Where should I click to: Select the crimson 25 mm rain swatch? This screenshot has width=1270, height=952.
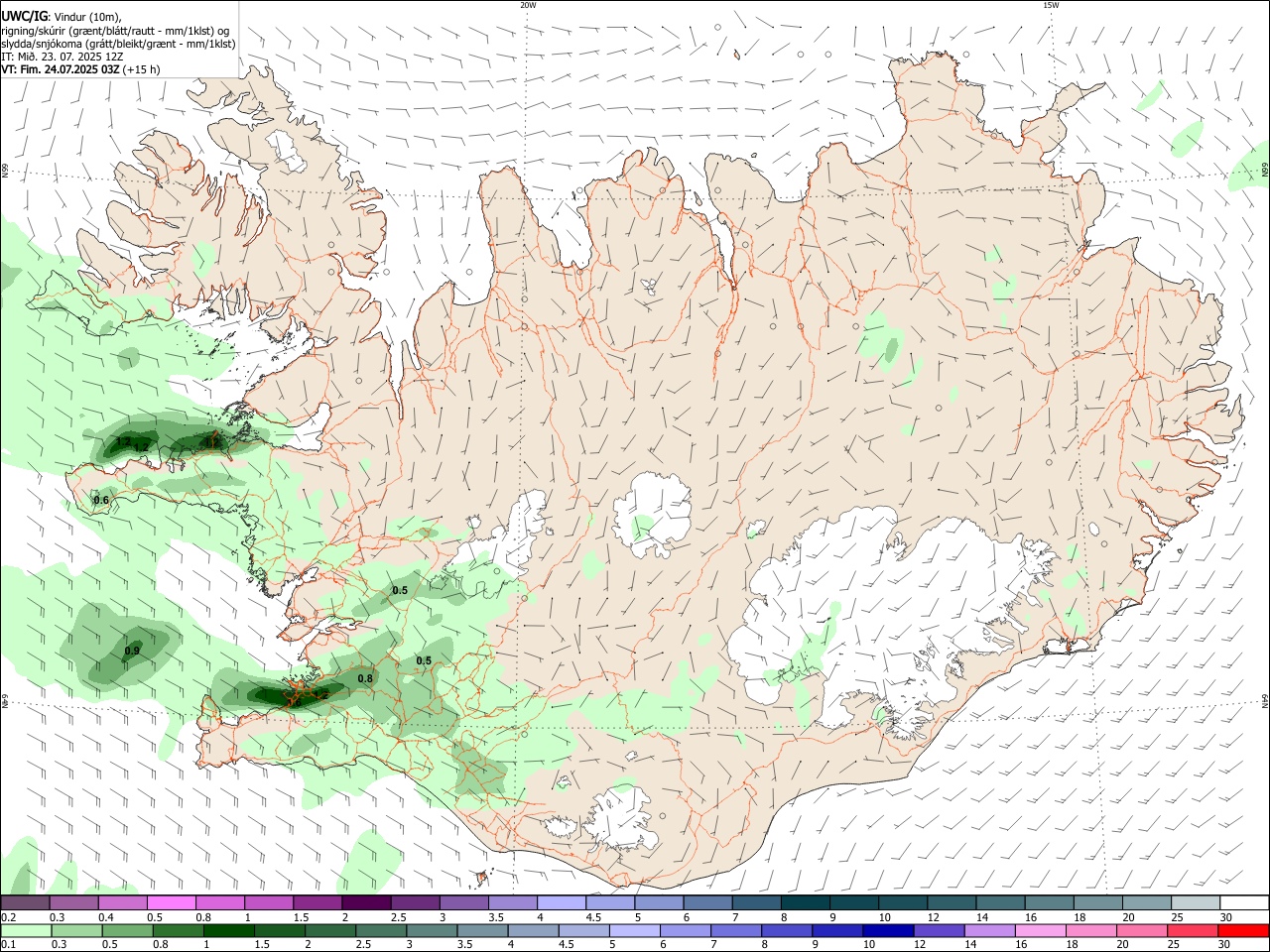tap(1193, 930)
